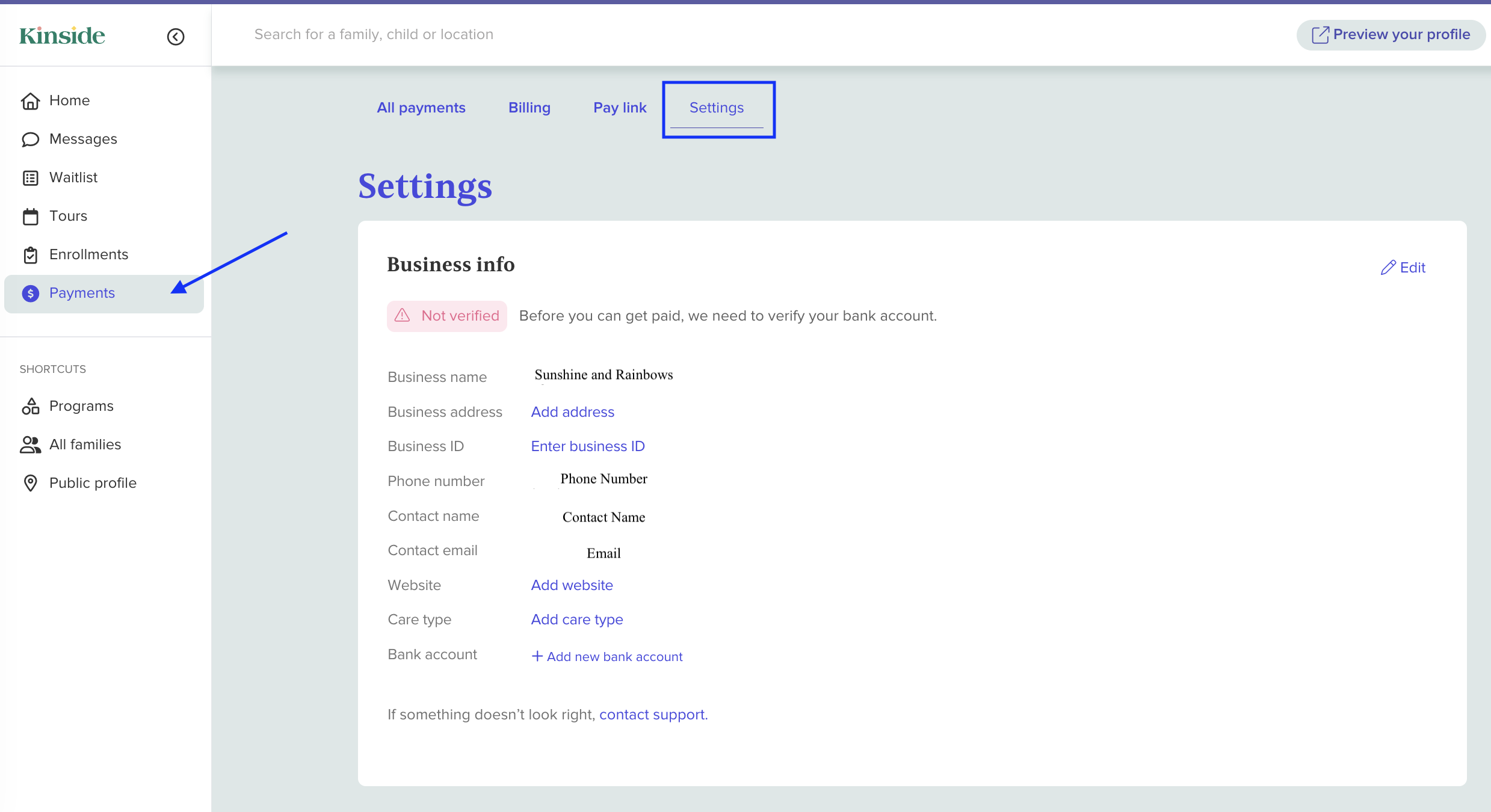Click the Payments dollar icon
Viewport: 1491px width, 812px height.
click(x=31, y=293)
